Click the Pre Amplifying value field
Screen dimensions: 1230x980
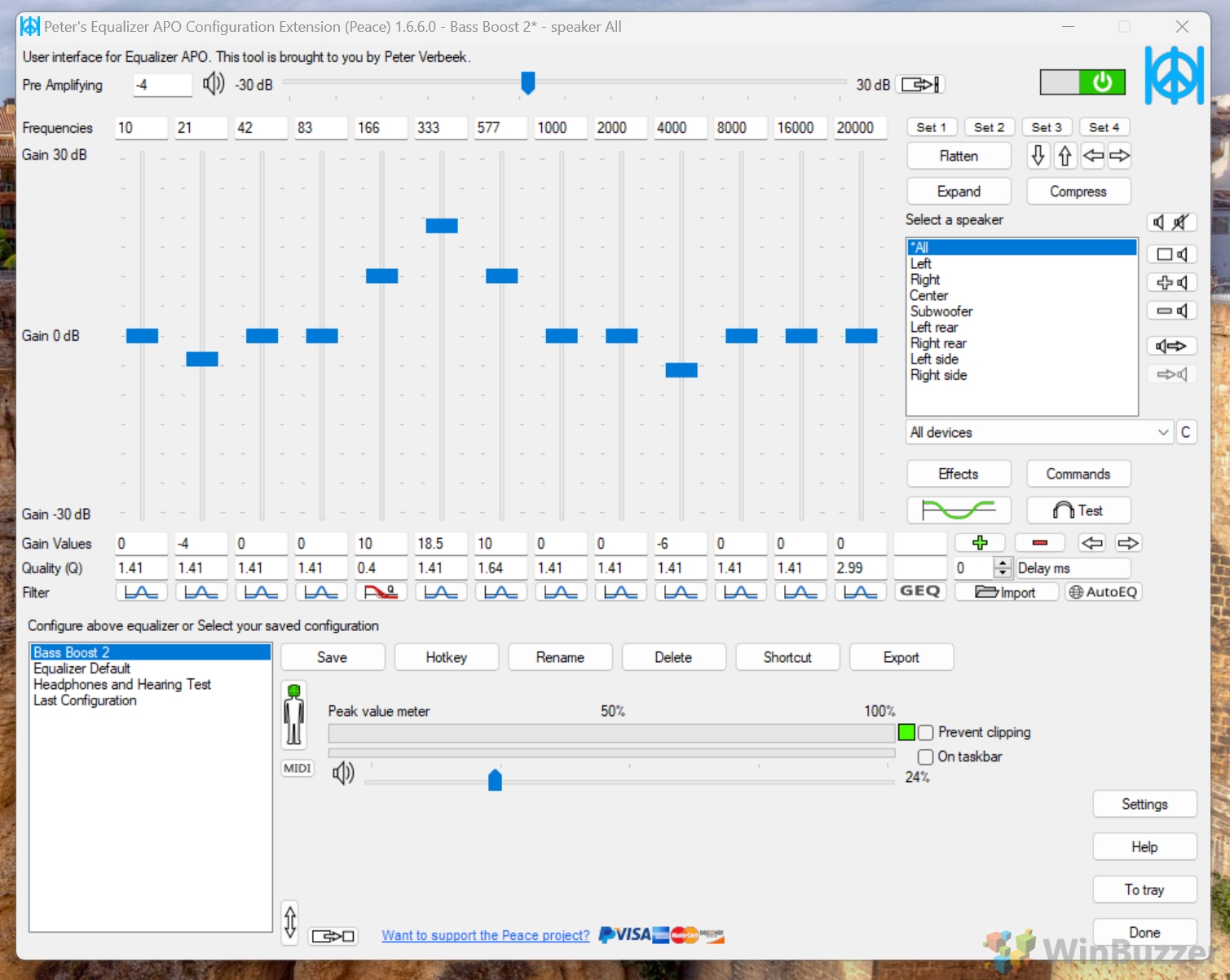(162, 85)
